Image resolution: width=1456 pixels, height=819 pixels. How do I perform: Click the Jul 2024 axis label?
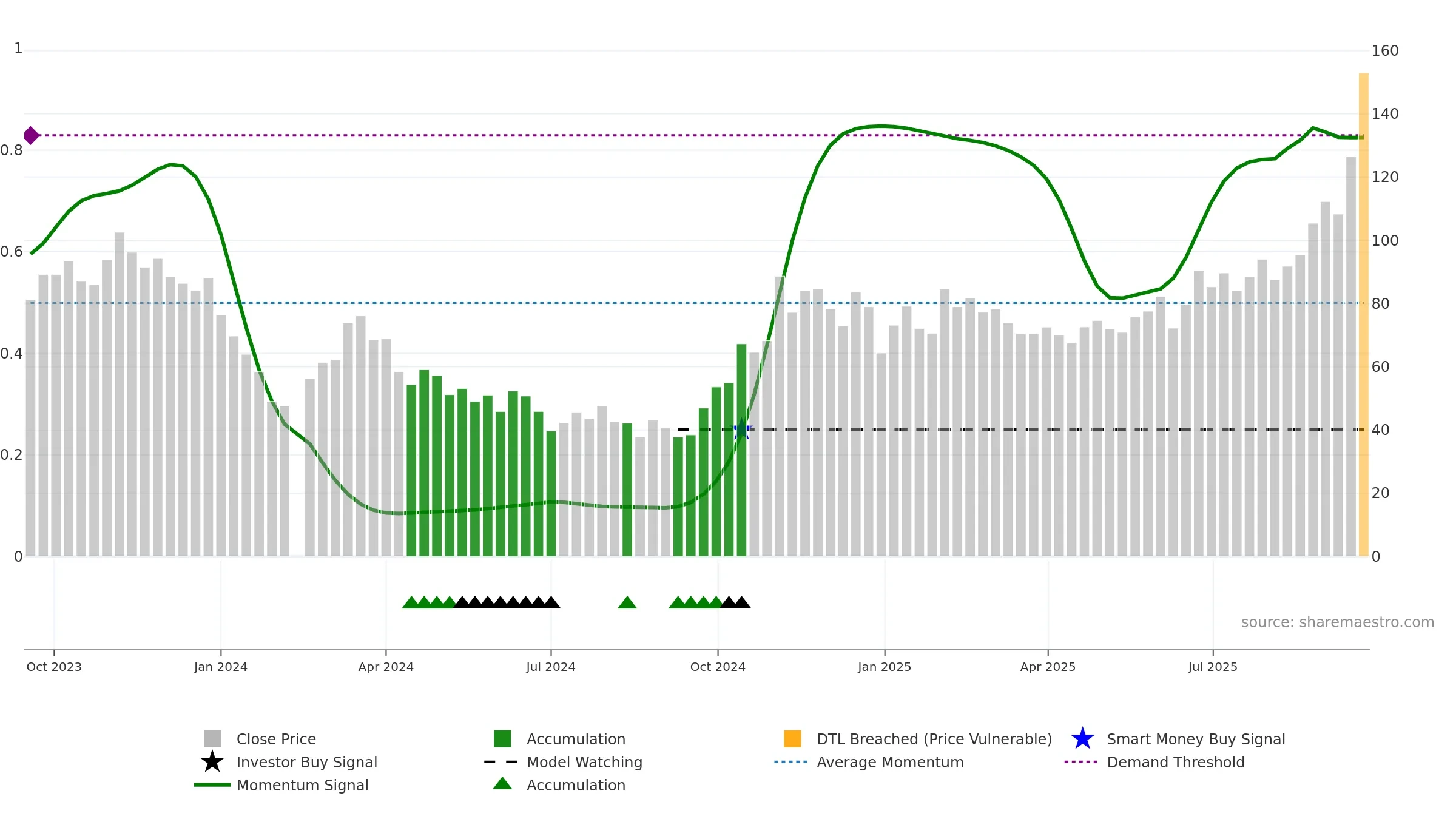pos(551,667)
